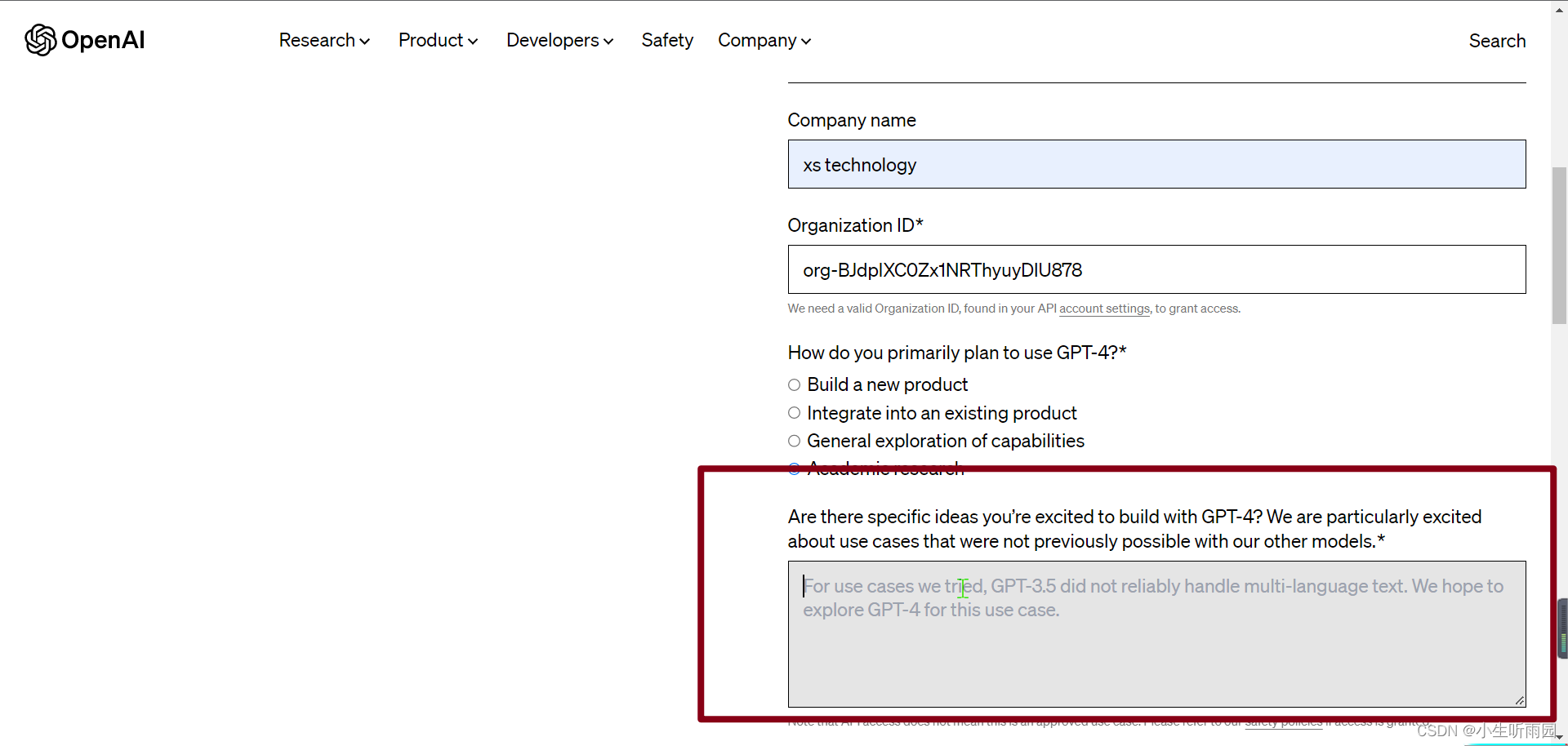Image resolution: width=1568 pixels, height=746 pixels.
Task: Click the 'How do you primarily plan' question
Action: [x=957, y=353]
